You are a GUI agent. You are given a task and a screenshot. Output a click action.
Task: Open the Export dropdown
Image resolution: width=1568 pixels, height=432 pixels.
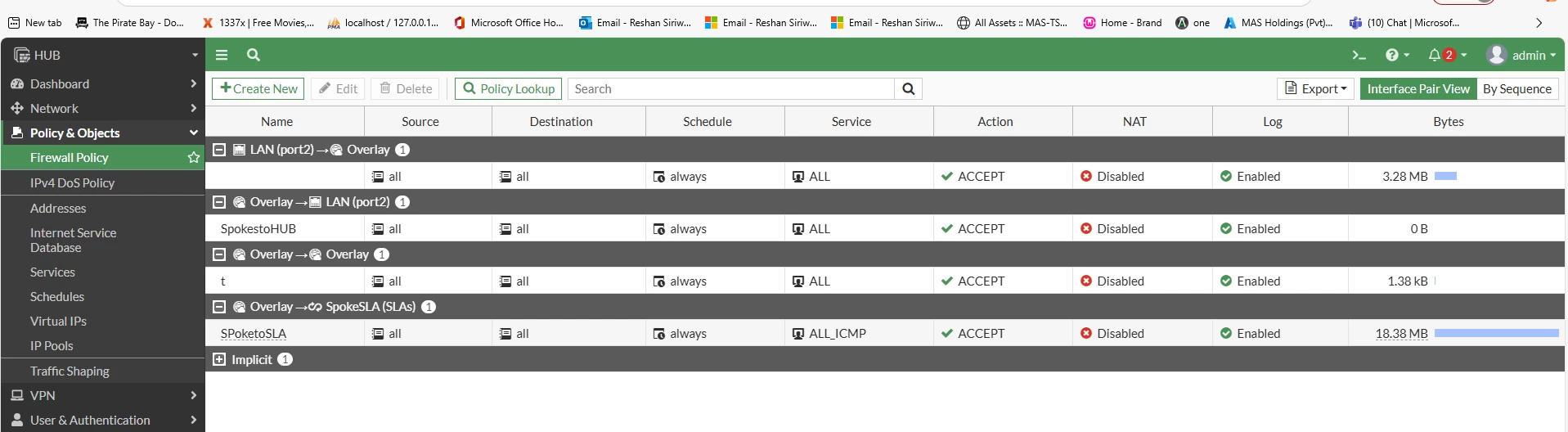tap(1315, 88)
